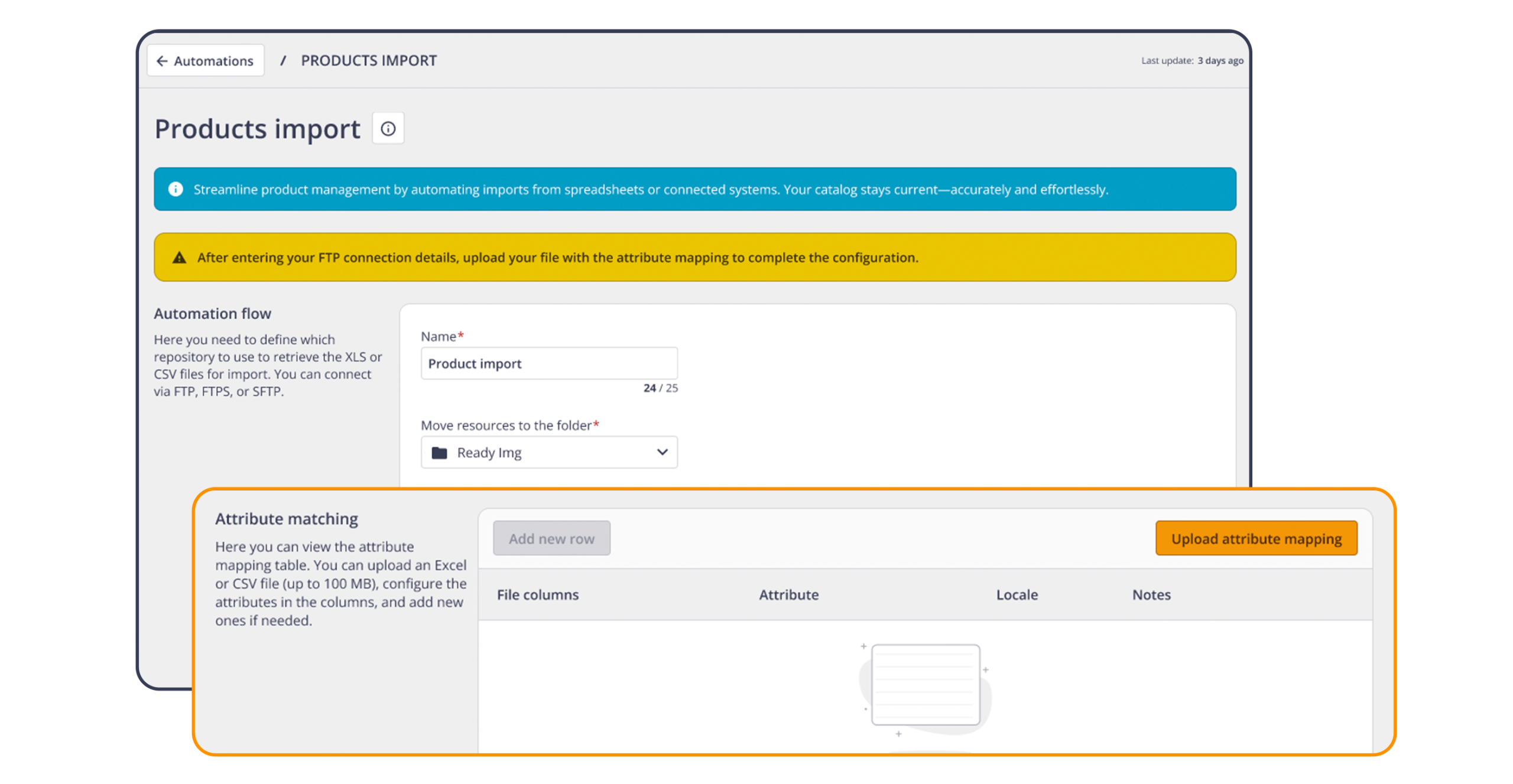1513x784 pixels.
Task: Focus the Name input field
Action: point(548,363)
